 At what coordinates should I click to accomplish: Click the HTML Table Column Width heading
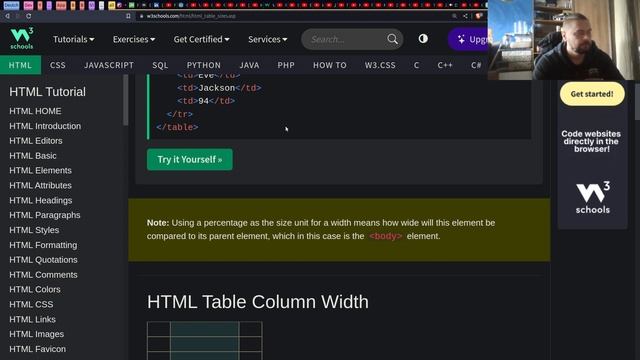(258, 302)
